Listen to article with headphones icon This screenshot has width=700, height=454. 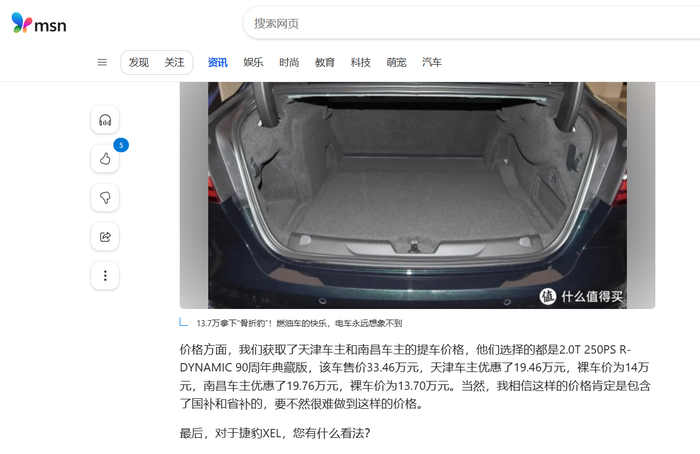(105, 120)
